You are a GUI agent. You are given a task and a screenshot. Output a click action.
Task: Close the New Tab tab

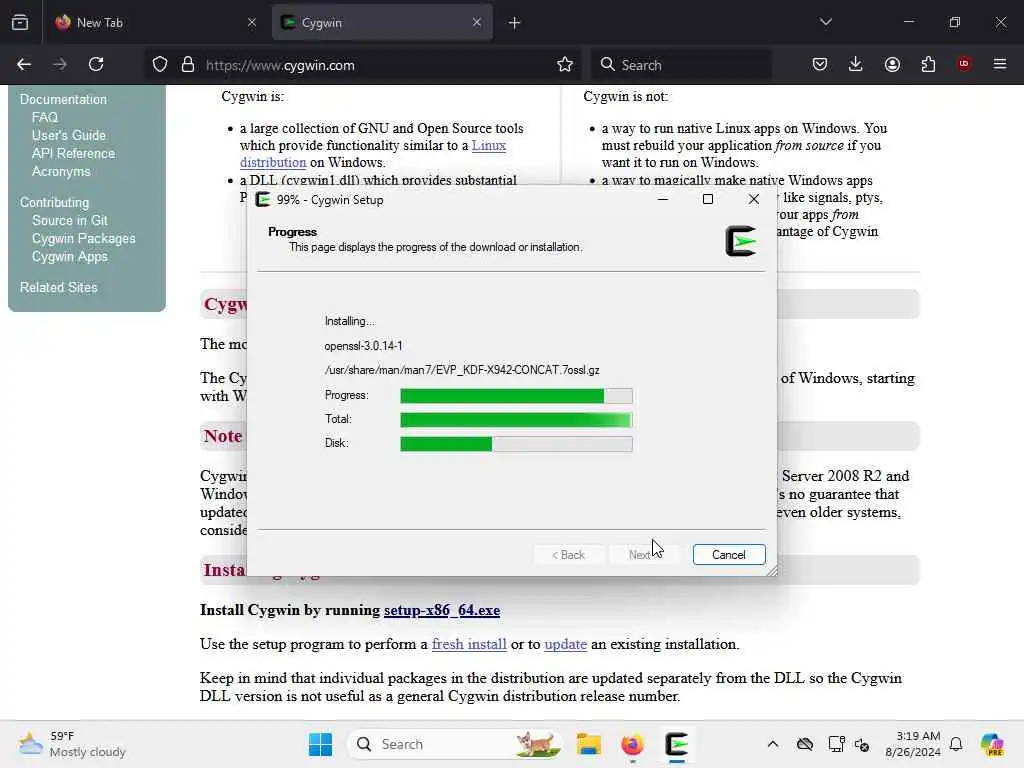tap(251, 22)
